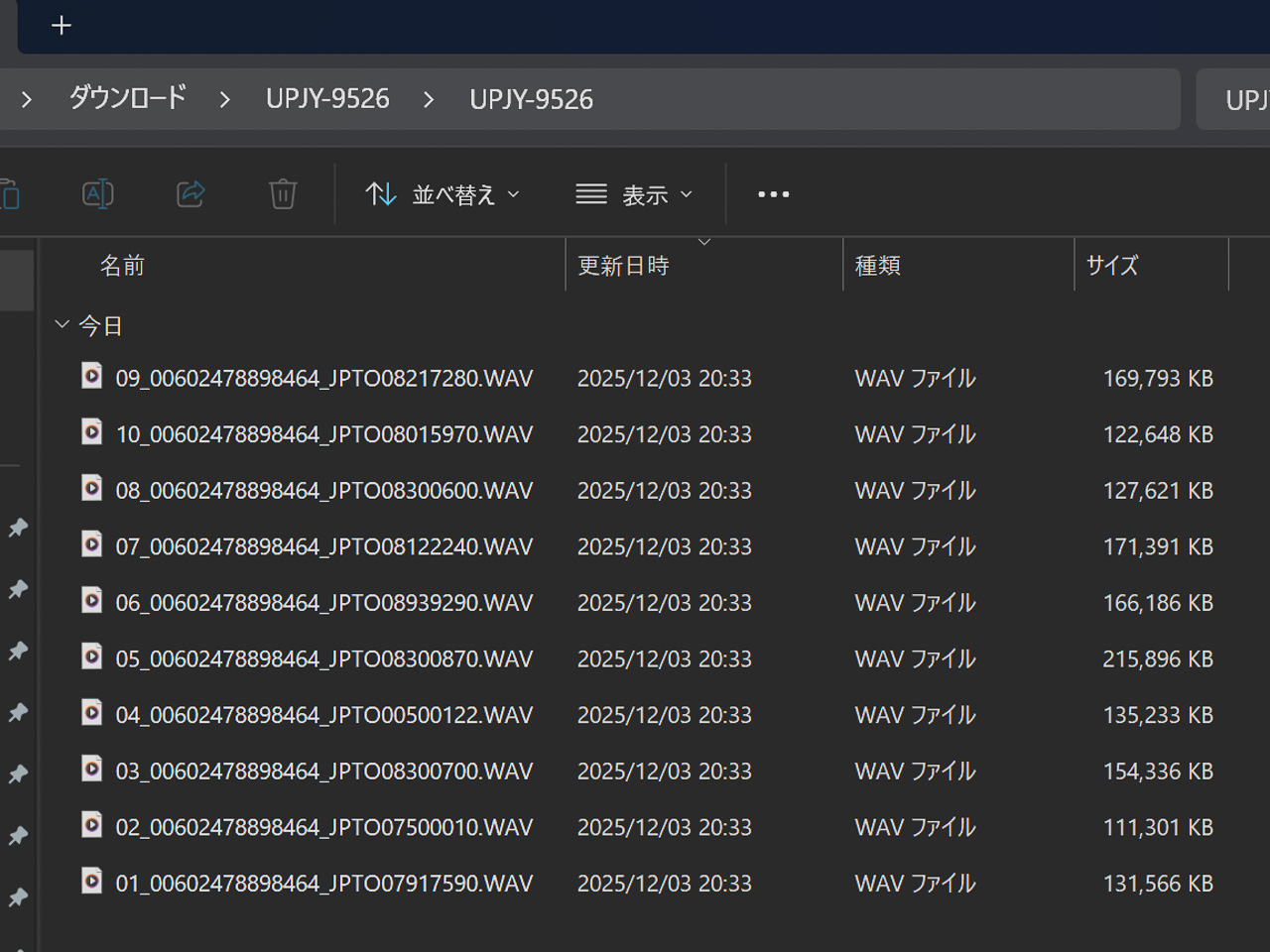Screen dimensions: 1270x952
Task: Expand chevron after first UPJY-9526 breadcrumb
Action: [x=429, y=99]
